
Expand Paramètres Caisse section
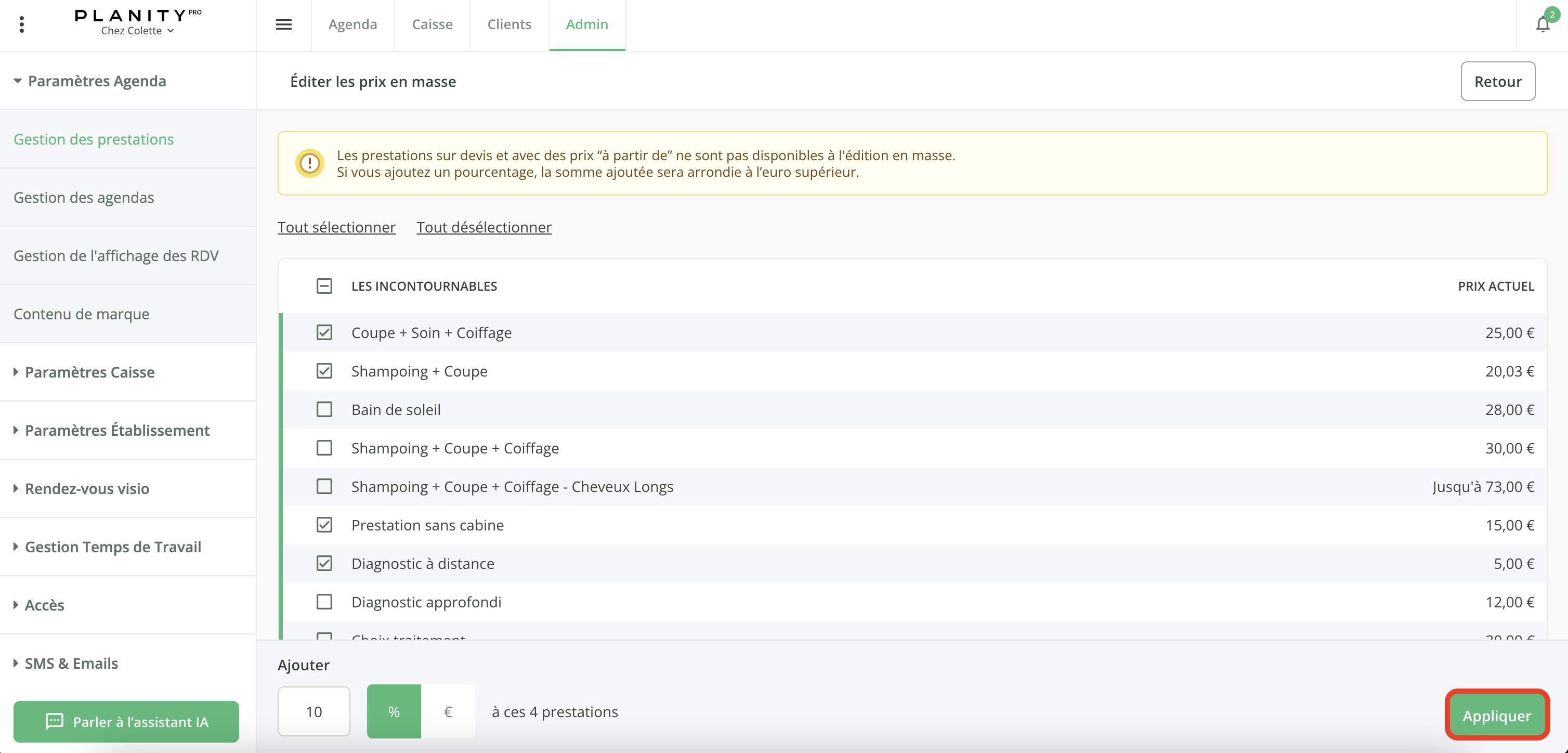click(89, 372)
